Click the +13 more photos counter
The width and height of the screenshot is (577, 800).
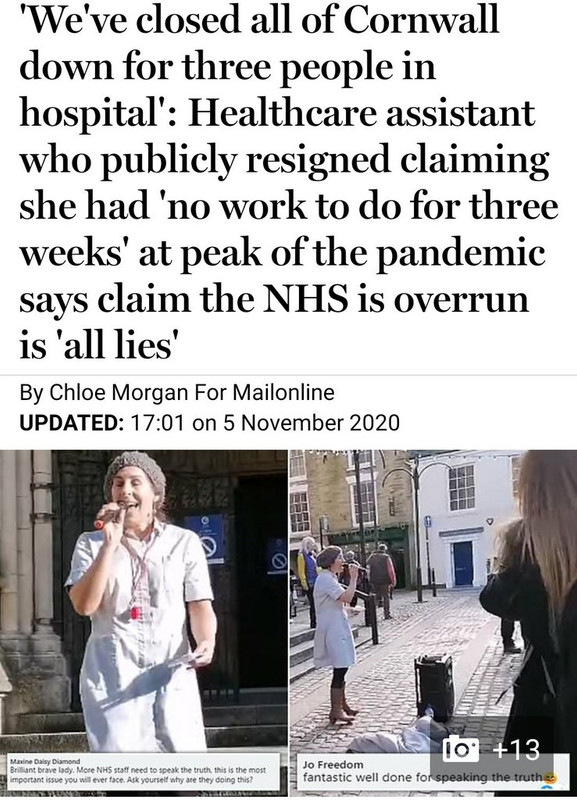[515, 750]
